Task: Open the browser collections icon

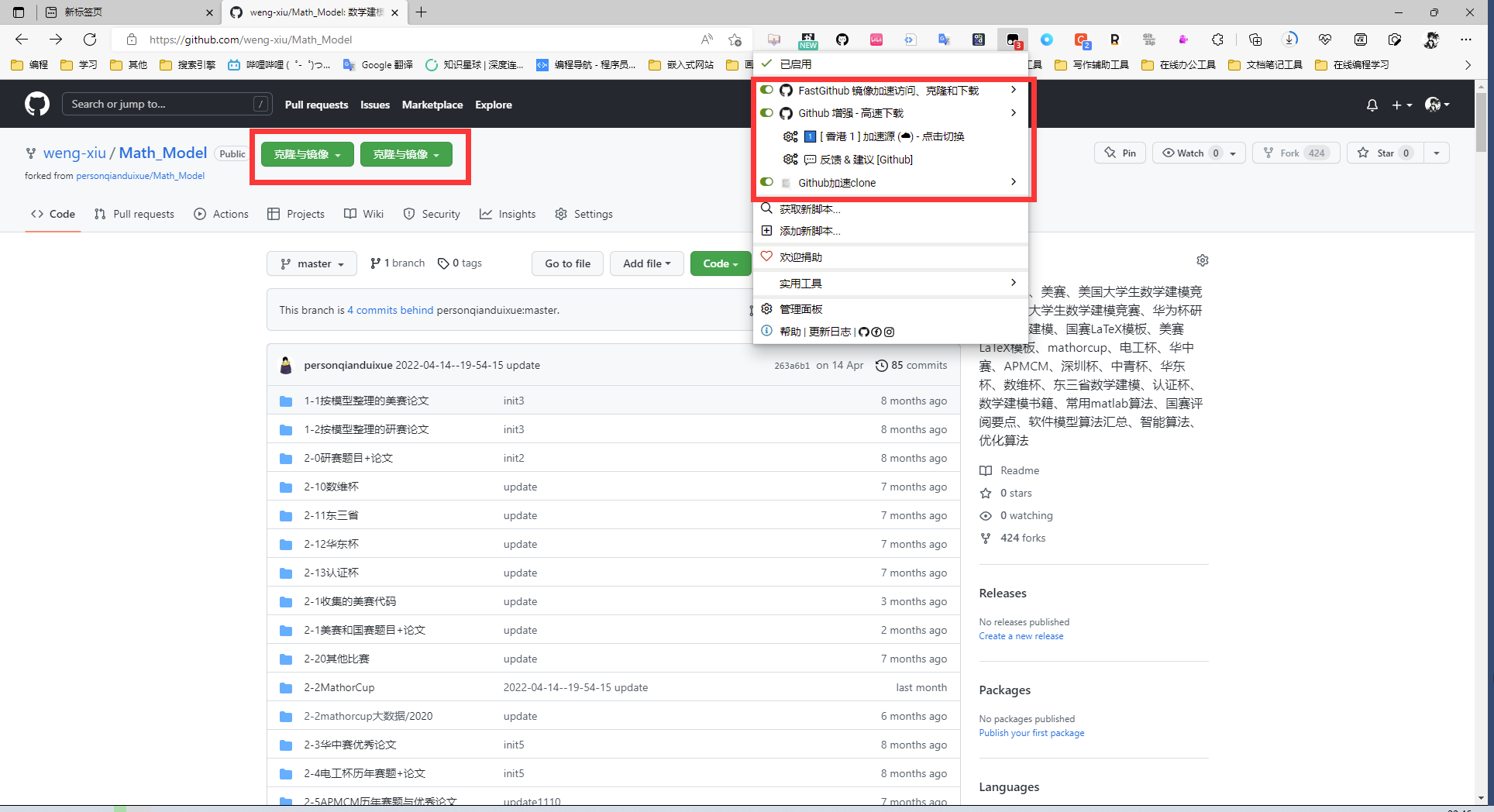Action: click(x=1255, y=40)
